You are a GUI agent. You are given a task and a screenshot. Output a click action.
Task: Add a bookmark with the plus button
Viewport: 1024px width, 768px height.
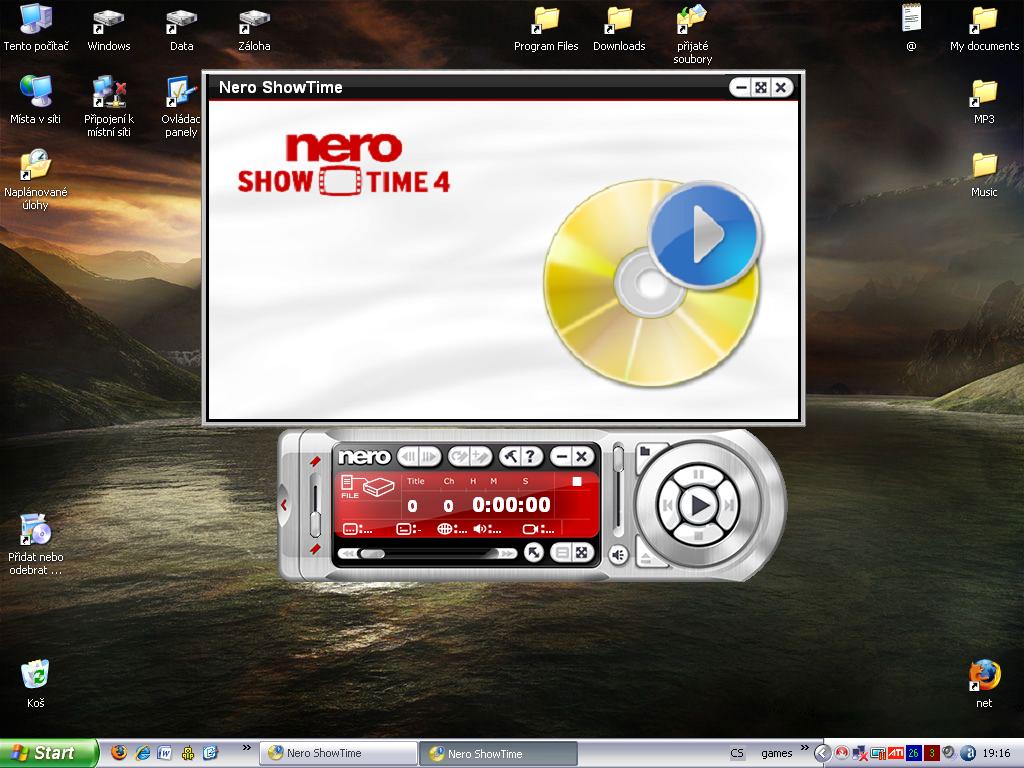click(481, 456)
